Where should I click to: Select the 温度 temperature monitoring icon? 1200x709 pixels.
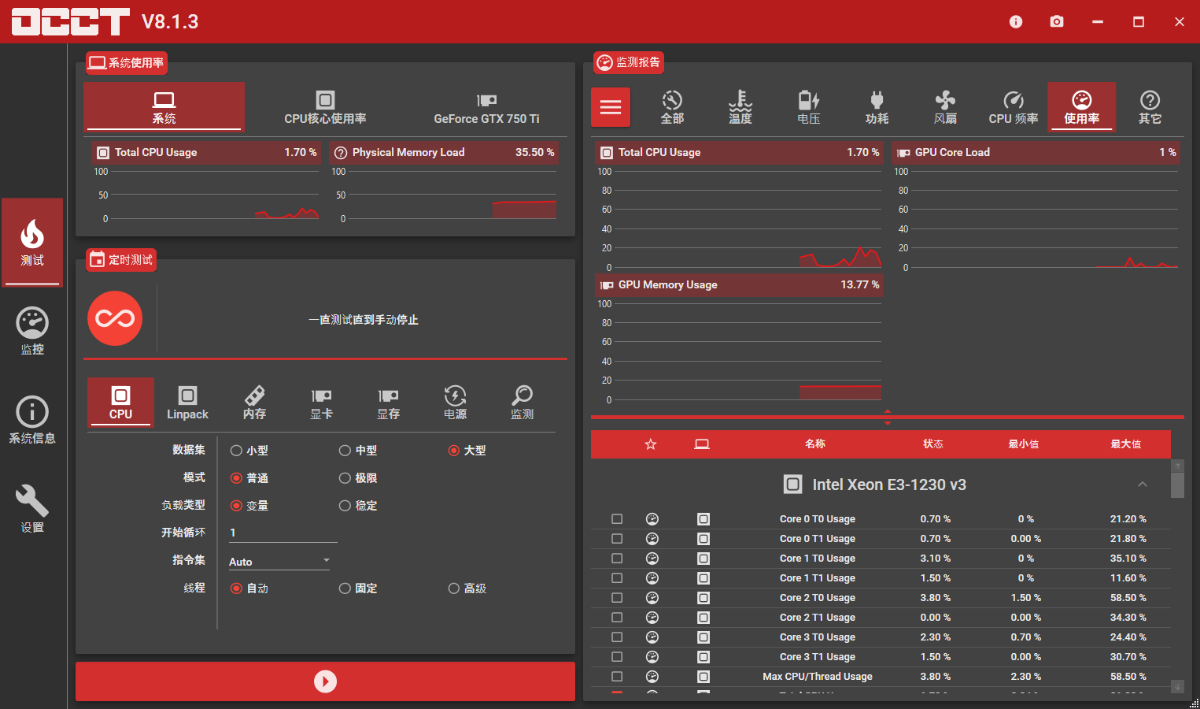point(740,106)
